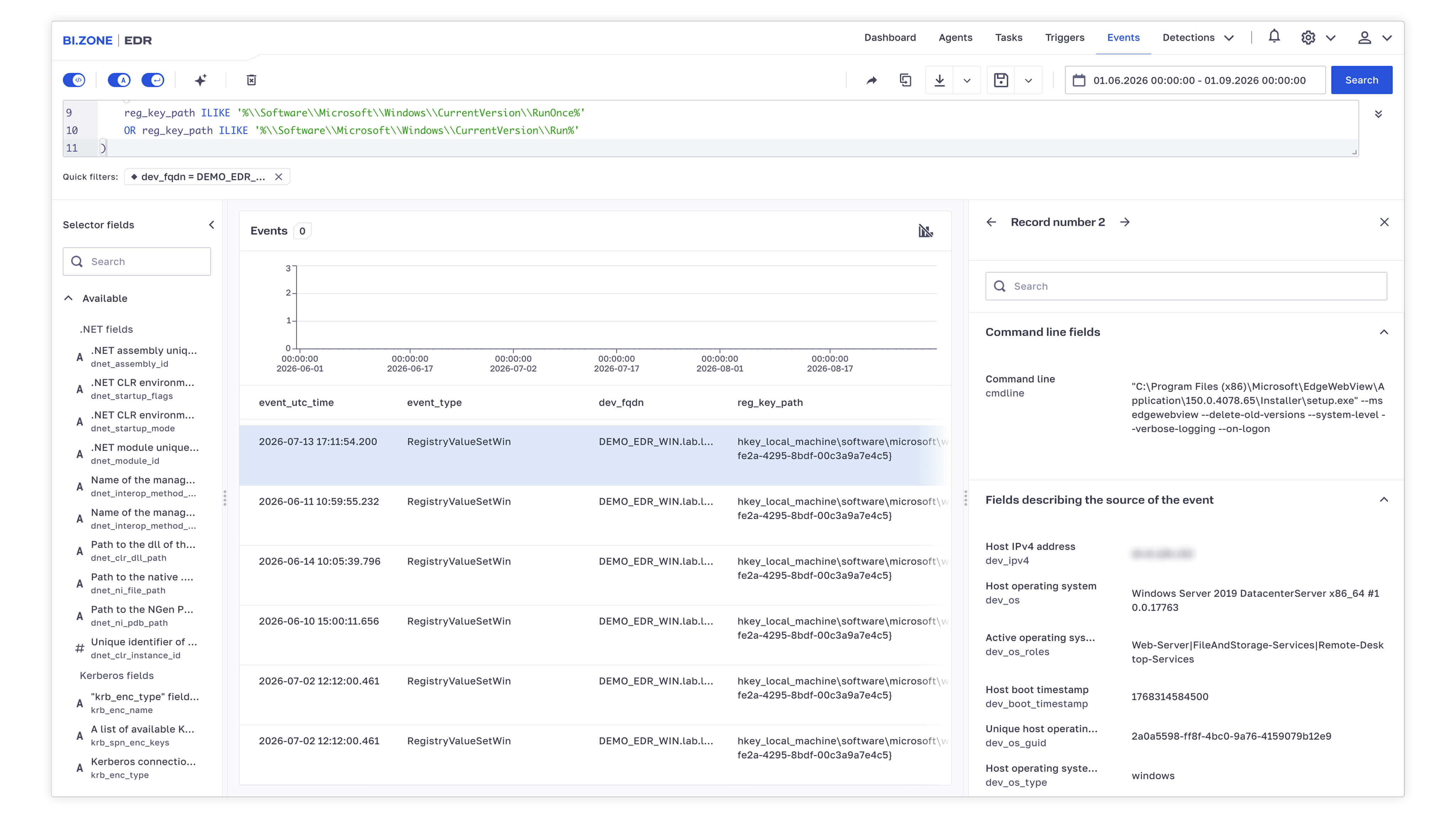The image size is (1456, 818).
Task: Toggle the code query mode switch
Action: (74, 80)
